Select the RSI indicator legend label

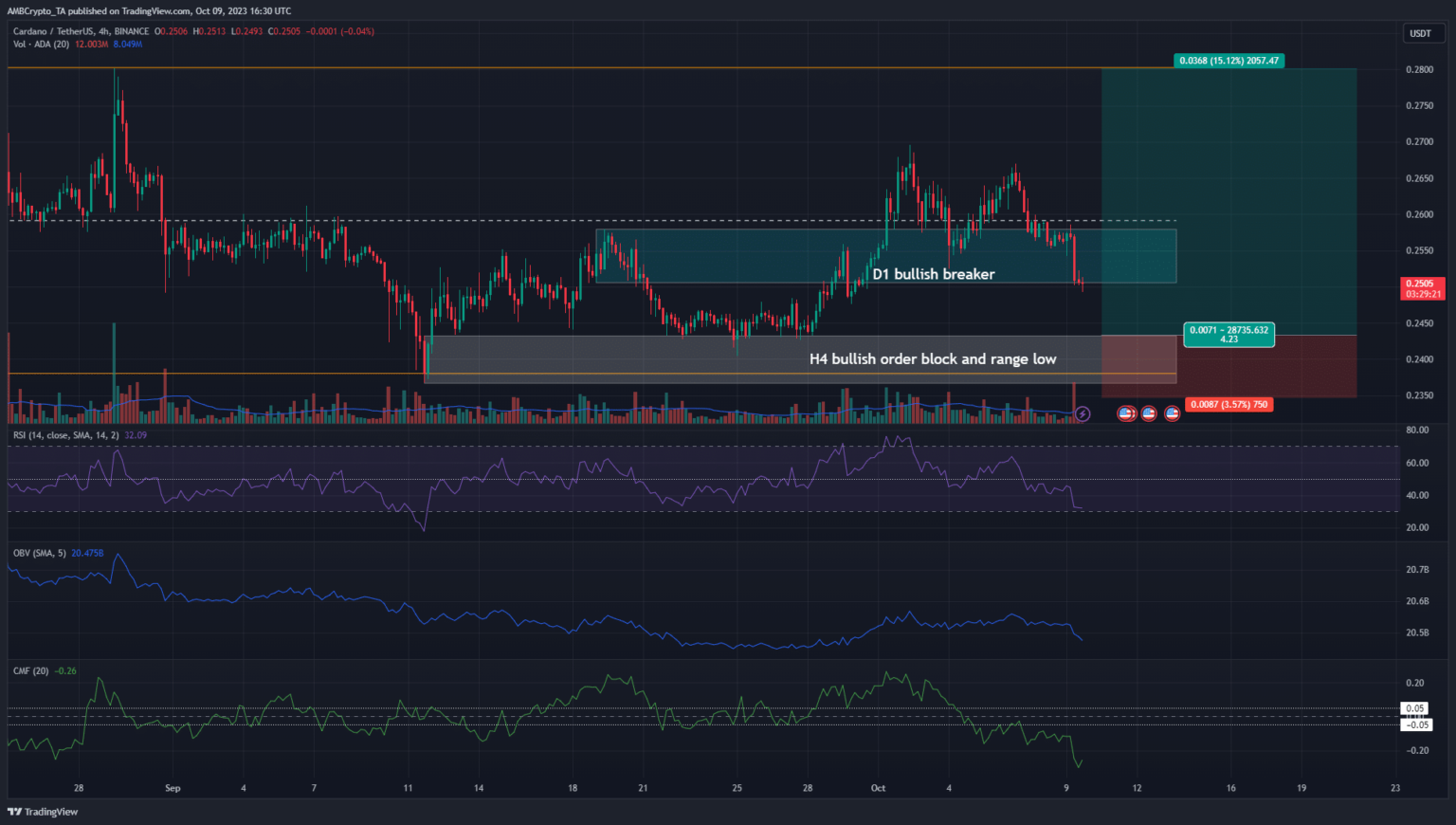pyautogui.click(x=66, y=435)
